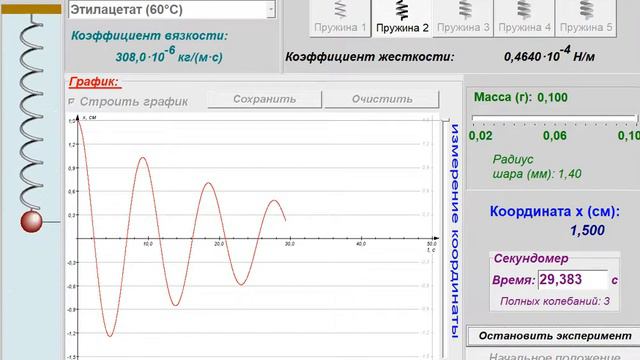Choose the Пружина 5 tab
Viewport: 640px width, 360px height.
(x=586, y=18)
